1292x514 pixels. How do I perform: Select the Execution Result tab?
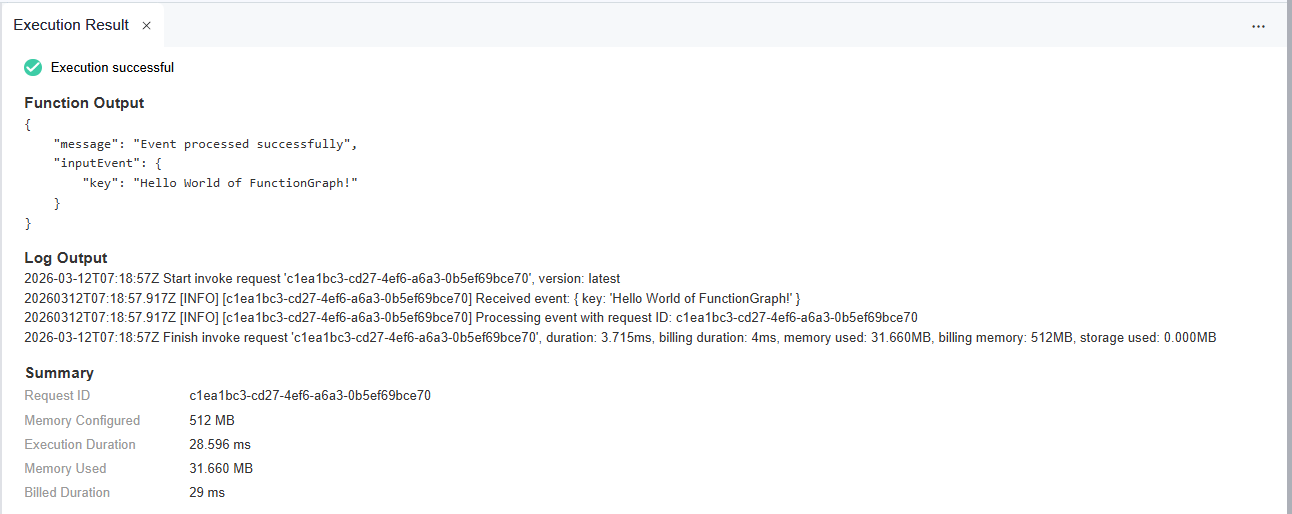(70, 25)
